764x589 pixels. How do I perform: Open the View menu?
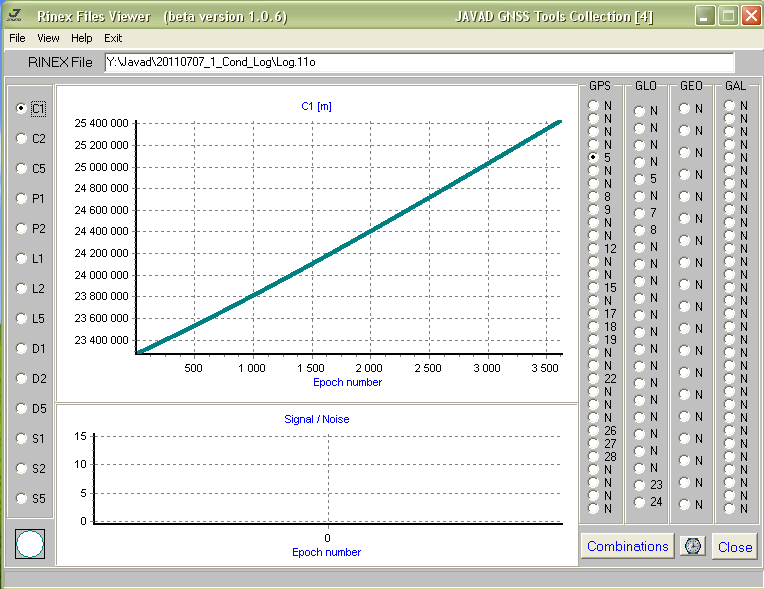tap(48, 38)
